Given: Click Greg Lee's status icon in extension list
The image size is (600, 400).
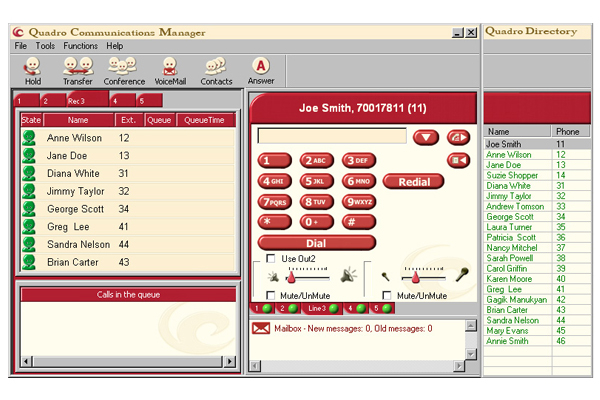Looking at the screenshot, I should pos(29,227).
